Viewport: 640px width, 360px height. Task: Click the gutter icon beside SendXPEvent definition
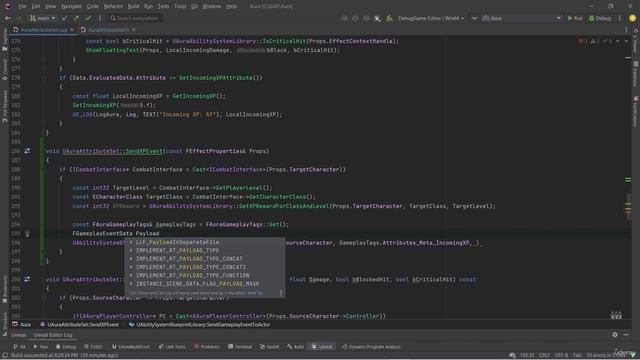point(27,151)
